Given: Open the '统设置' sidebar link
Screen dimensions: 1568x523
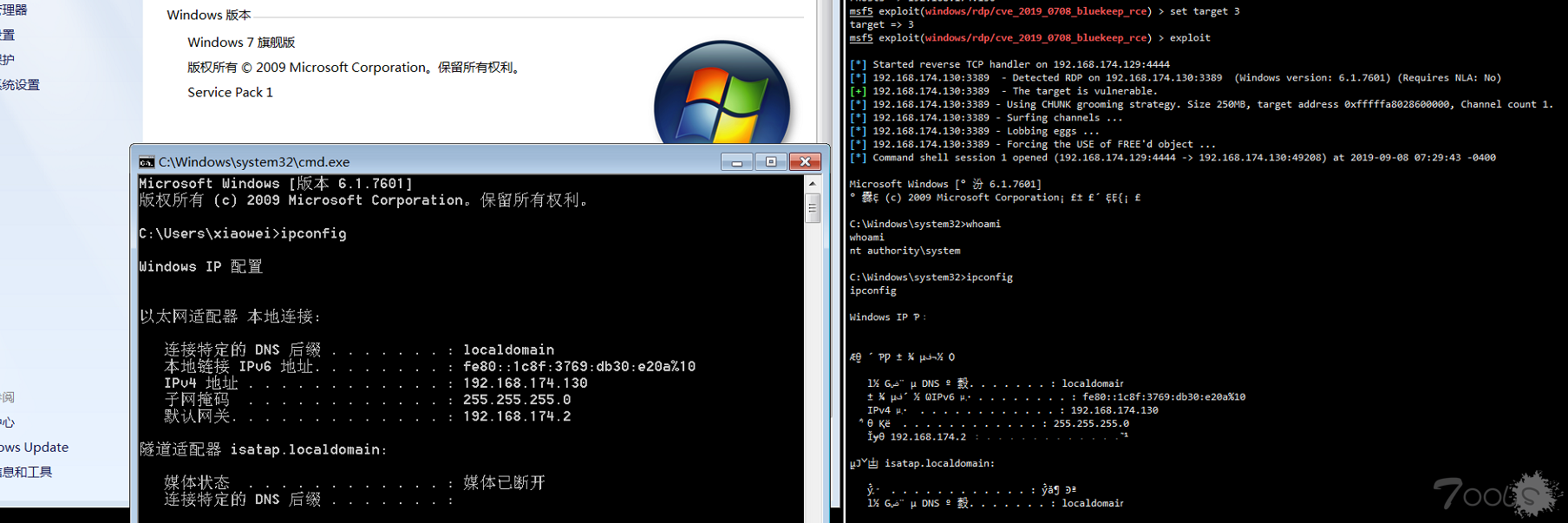Looking at the screenshot, I should click(20, 85).
